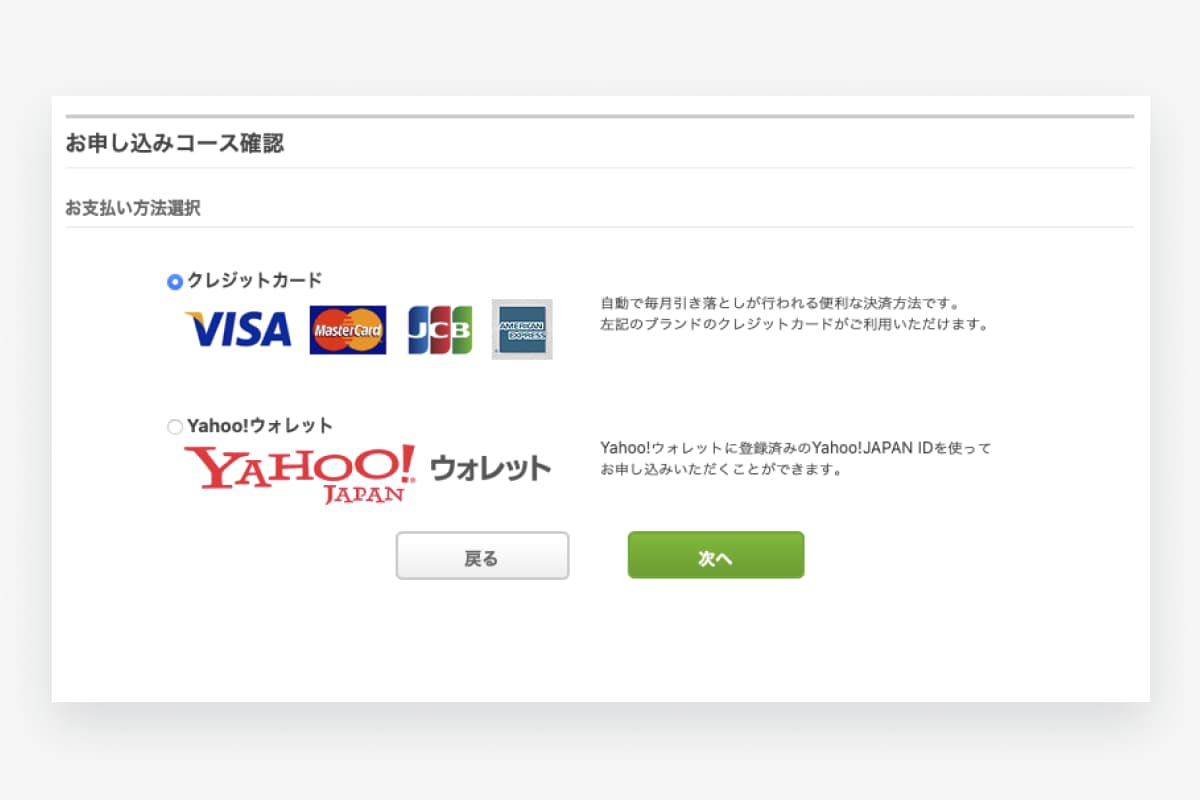Click the VISA card logo
Viewport: 1200px width, 800px height.
click(x=238, y=329)
